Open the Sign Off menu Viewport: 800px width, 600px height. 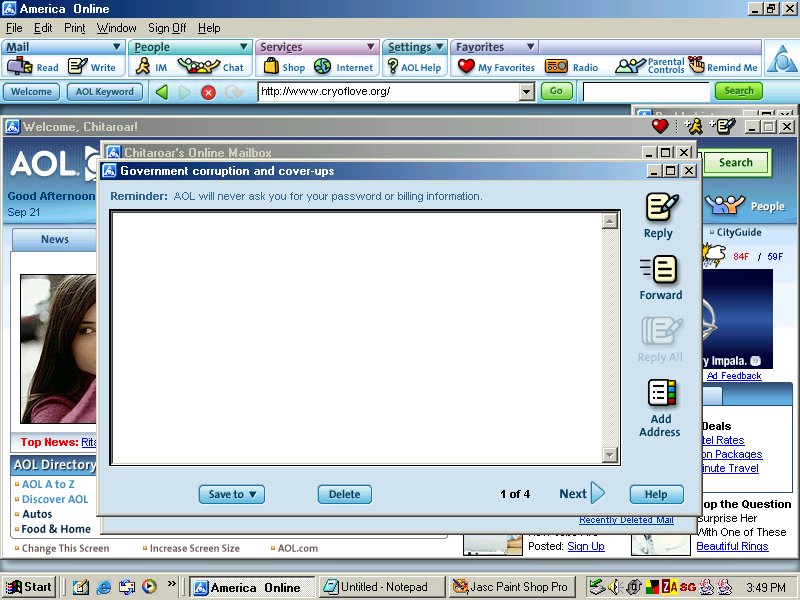point(167,28)
